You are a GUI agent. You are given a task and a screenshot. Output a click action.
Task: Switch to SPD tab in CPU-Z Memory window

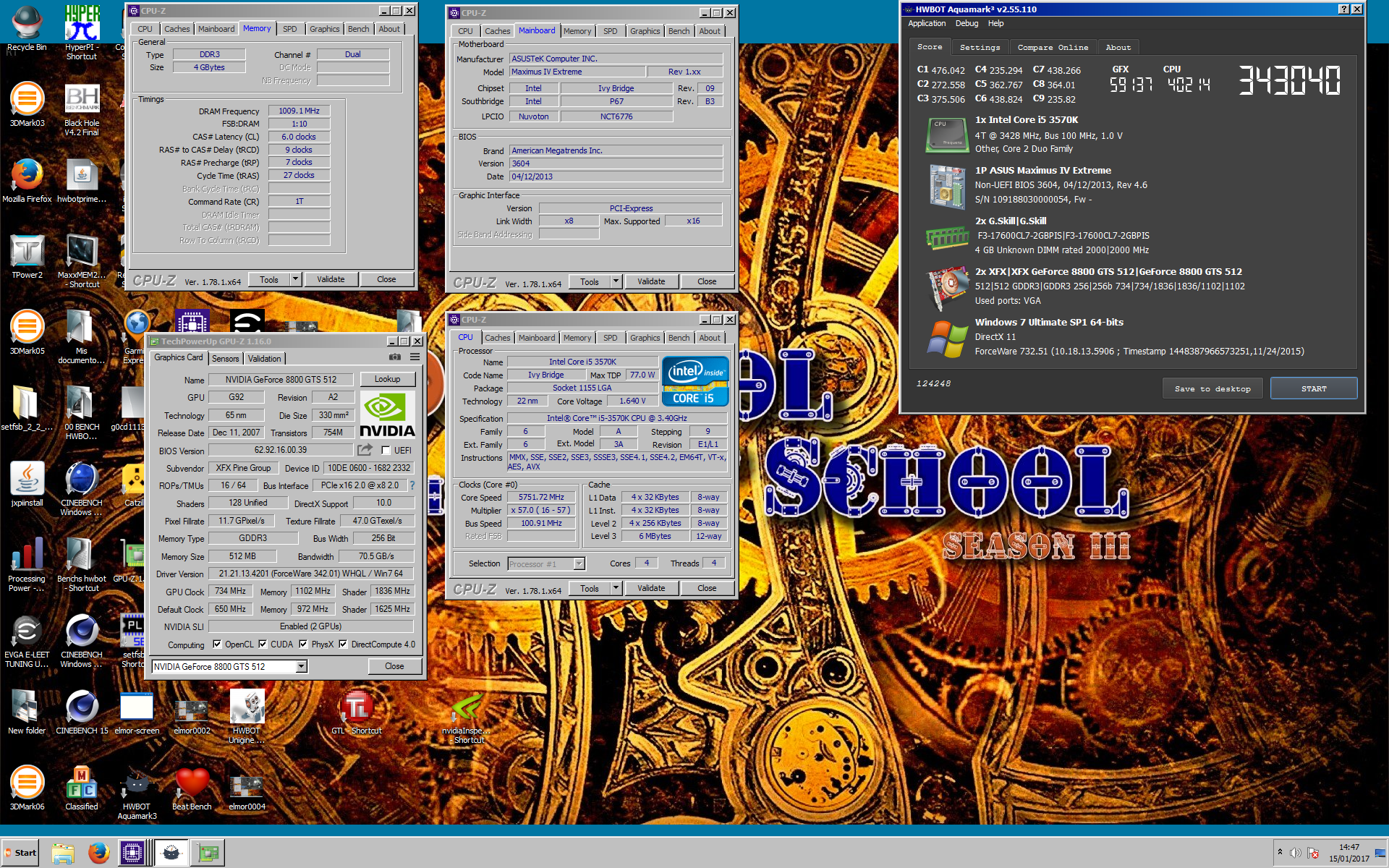(289, 29)
